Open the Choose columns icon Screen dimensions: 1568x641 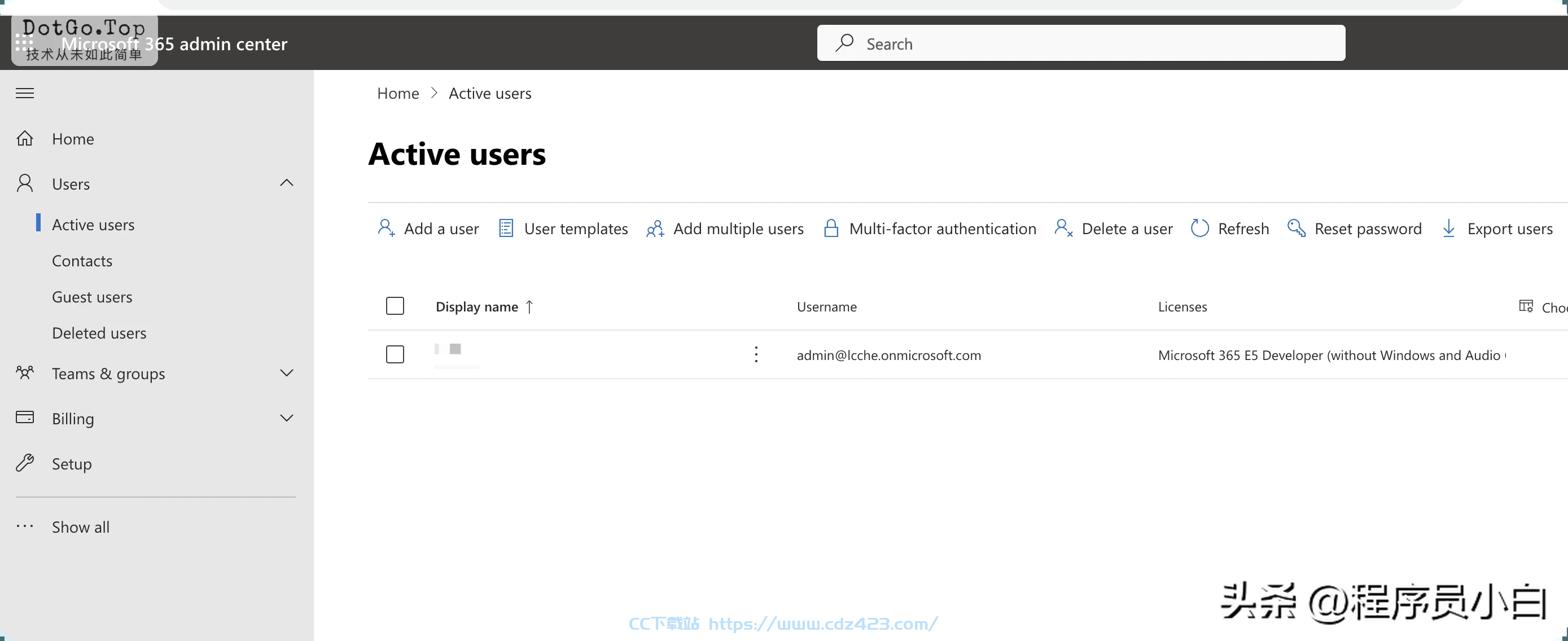[x=1526, y=306]
